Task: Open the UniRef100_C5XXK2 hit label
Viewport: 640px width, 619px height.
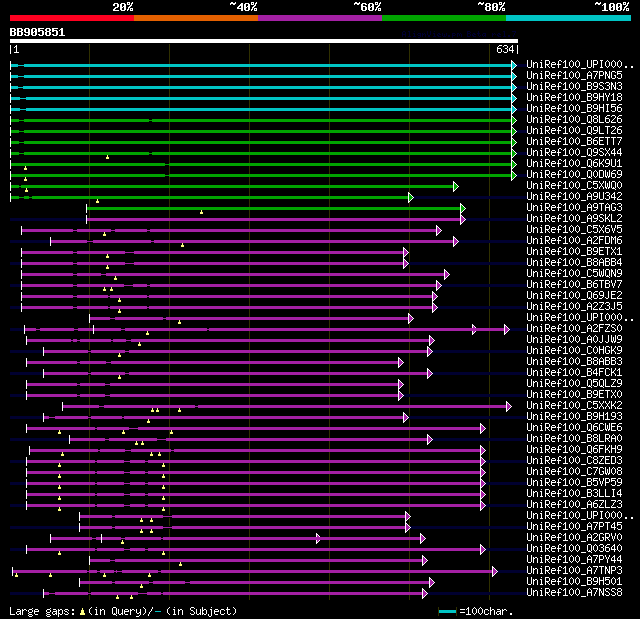Action: 574,406
